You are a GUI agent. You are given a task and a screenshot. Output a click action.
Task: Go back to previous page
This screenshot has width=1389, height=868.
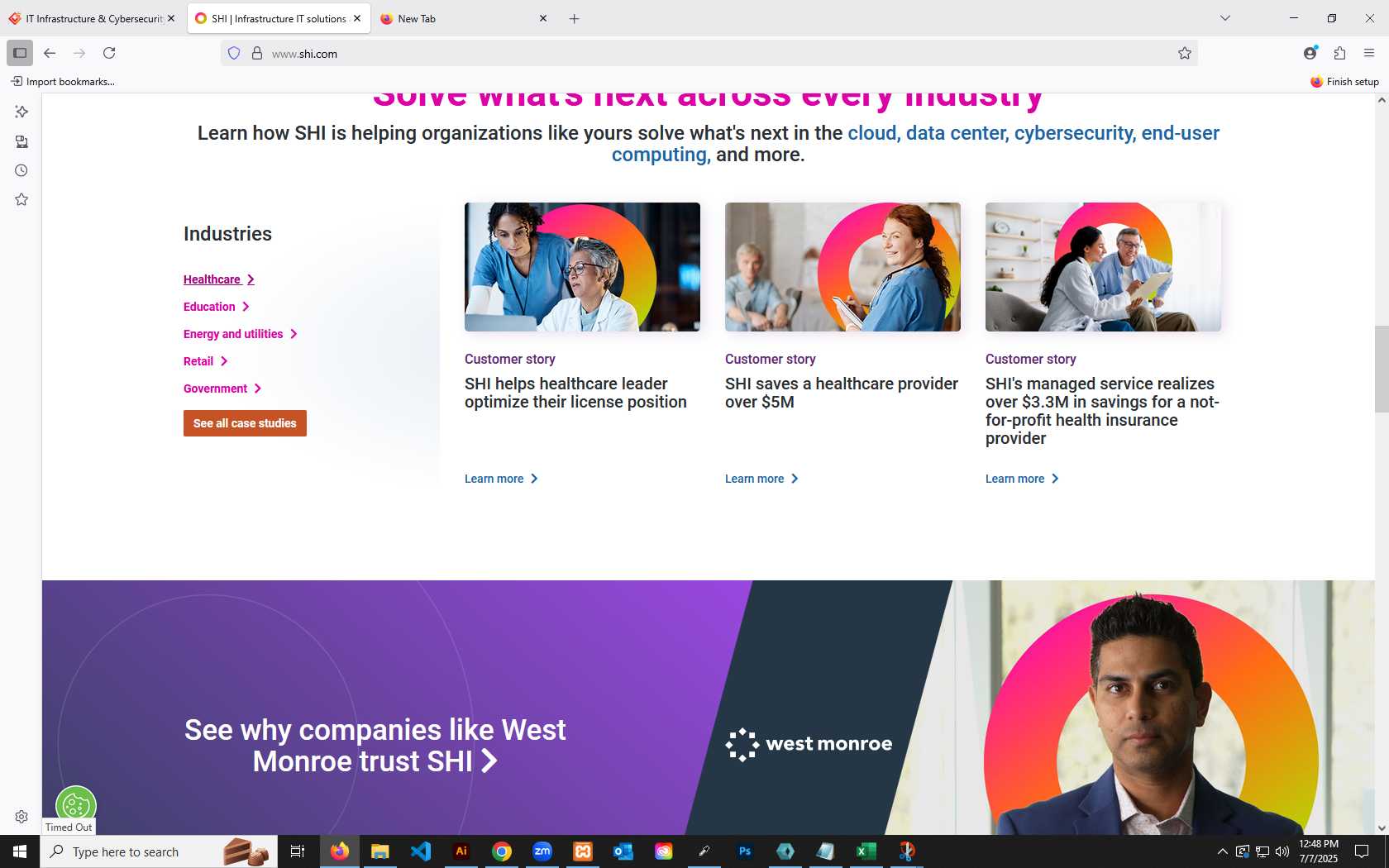50,53
